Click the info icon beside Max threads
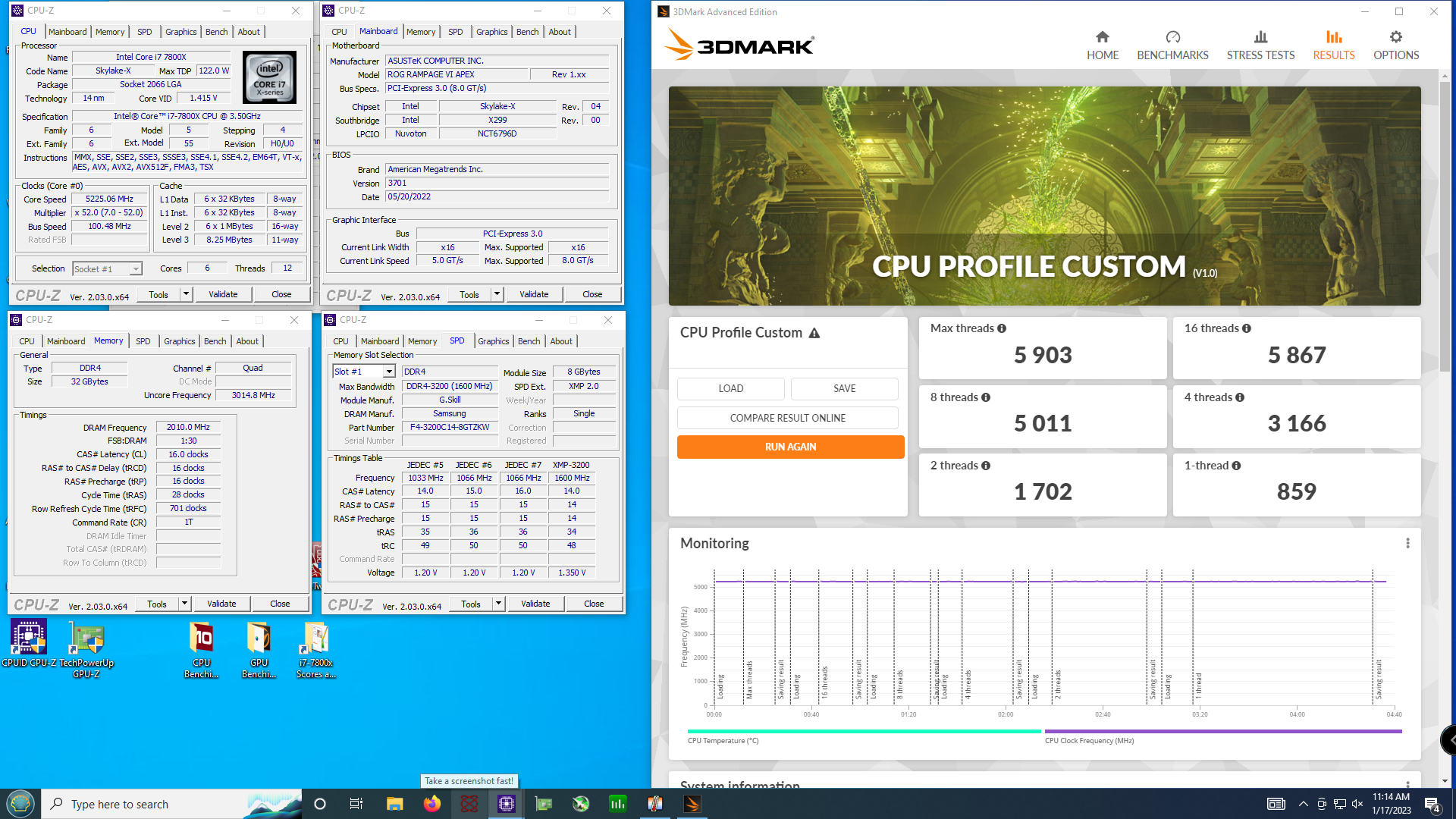The height and width of the screenshot is (819, 1456). click(1002, 328)
